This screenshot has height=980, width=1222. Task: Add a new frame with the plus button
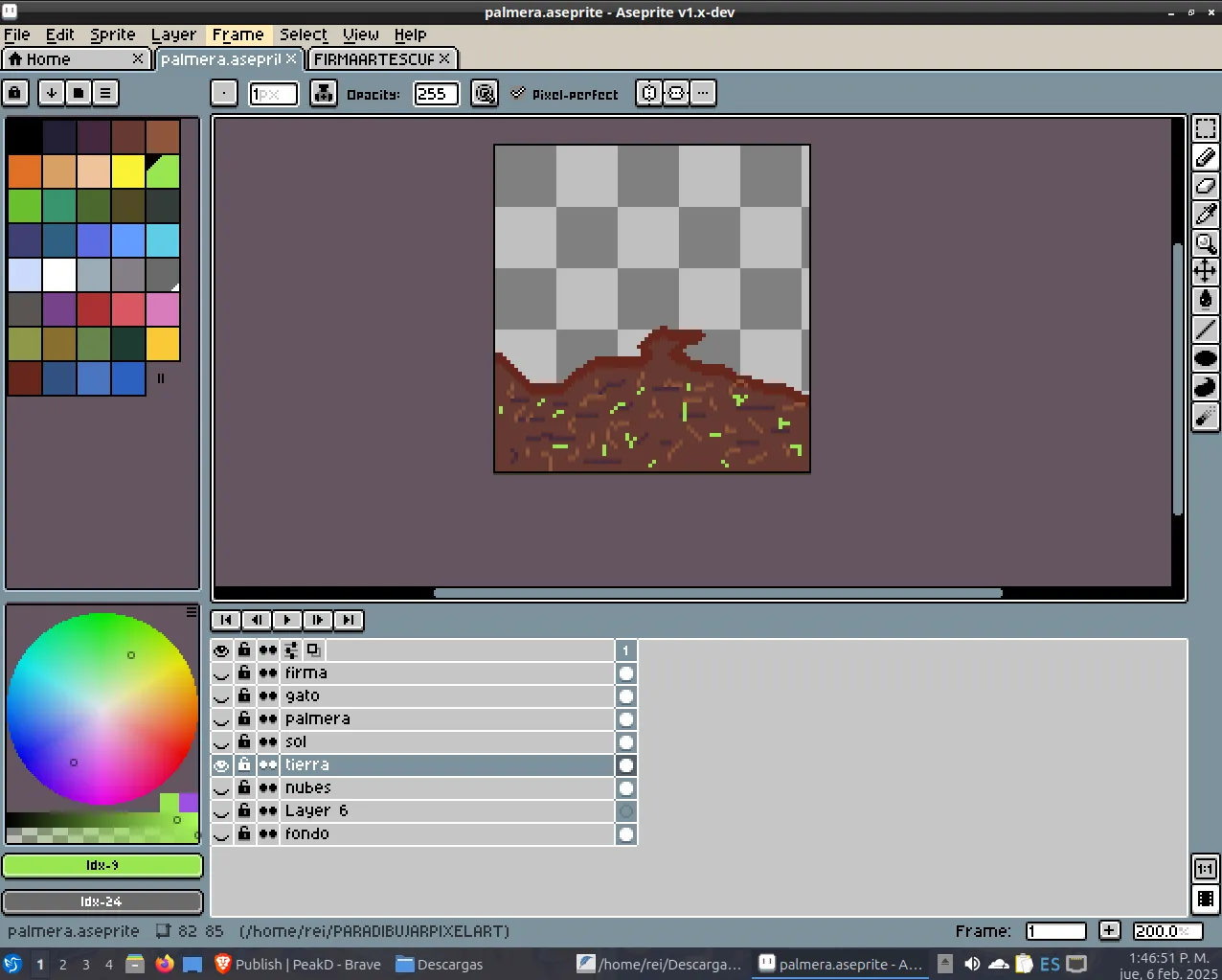tap(1109, 930)
